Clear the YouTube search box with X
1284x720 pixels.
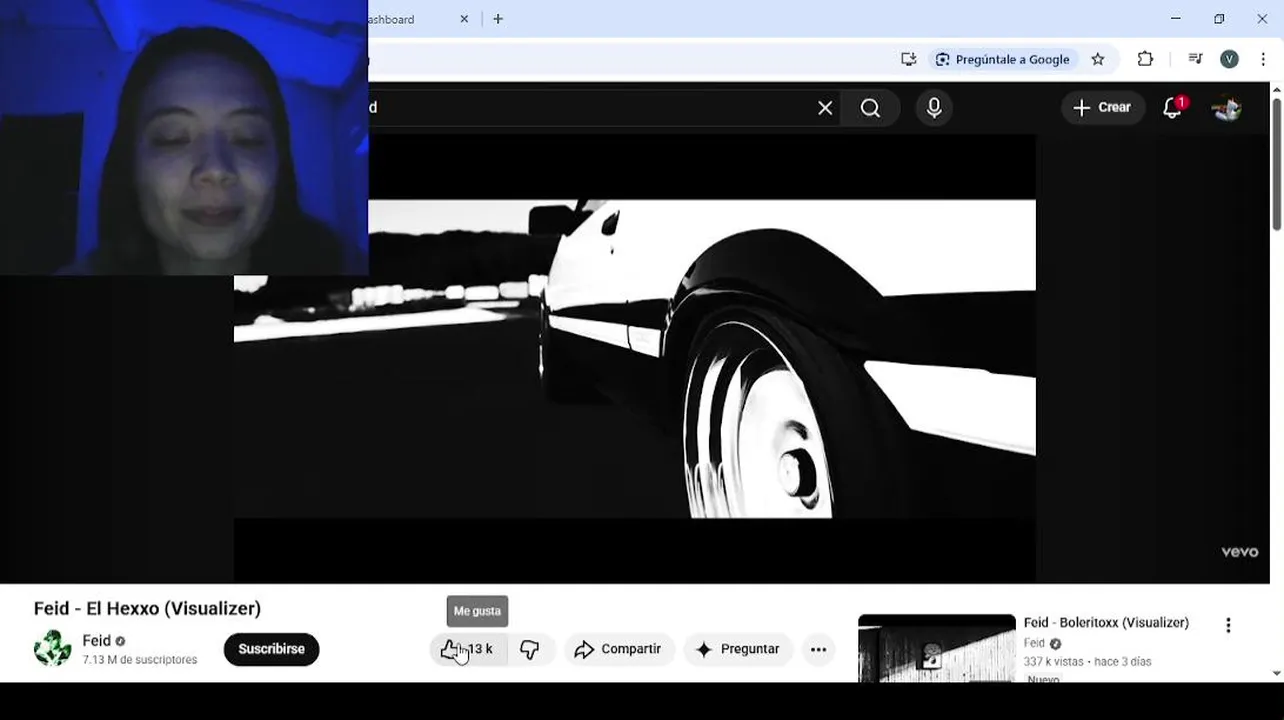825,108
